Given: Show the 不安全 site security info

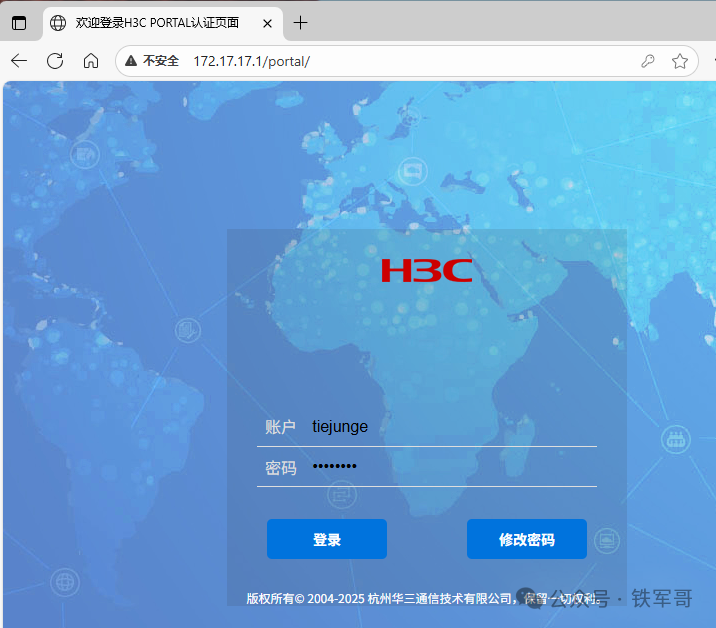Looking at the screenshot, I should pyautogui.click(x=152, y=61).
